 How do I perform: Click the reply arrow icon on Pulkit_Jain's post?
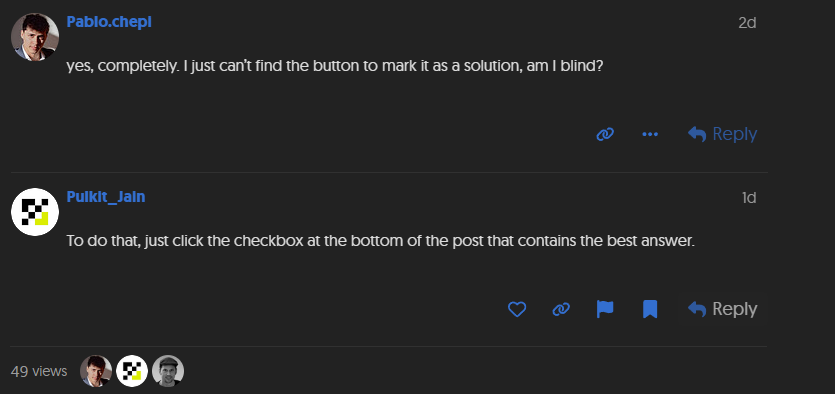coord(697,309)
